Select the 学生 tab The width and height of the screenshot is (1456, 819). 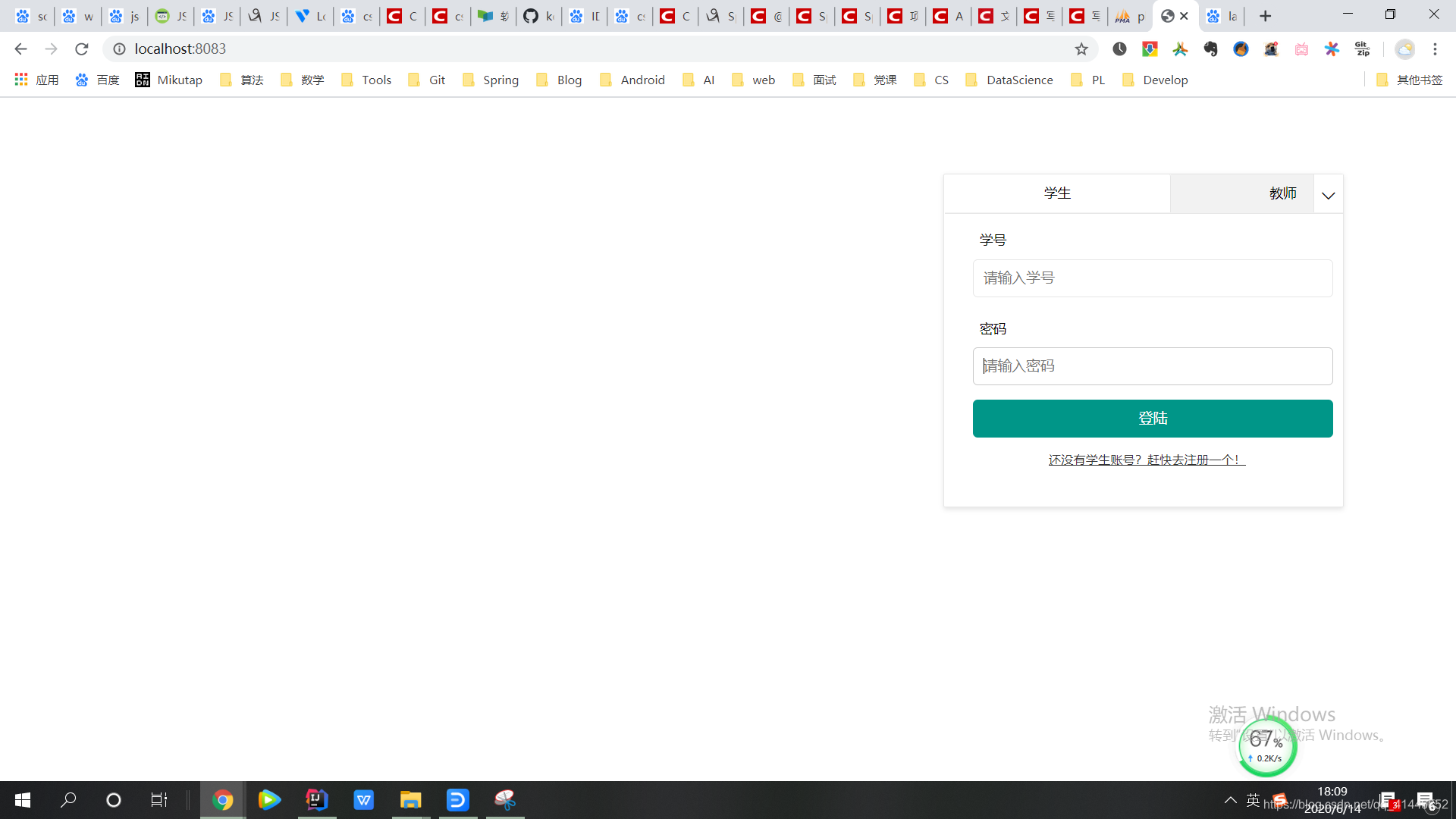click(x=1058, y=193)
